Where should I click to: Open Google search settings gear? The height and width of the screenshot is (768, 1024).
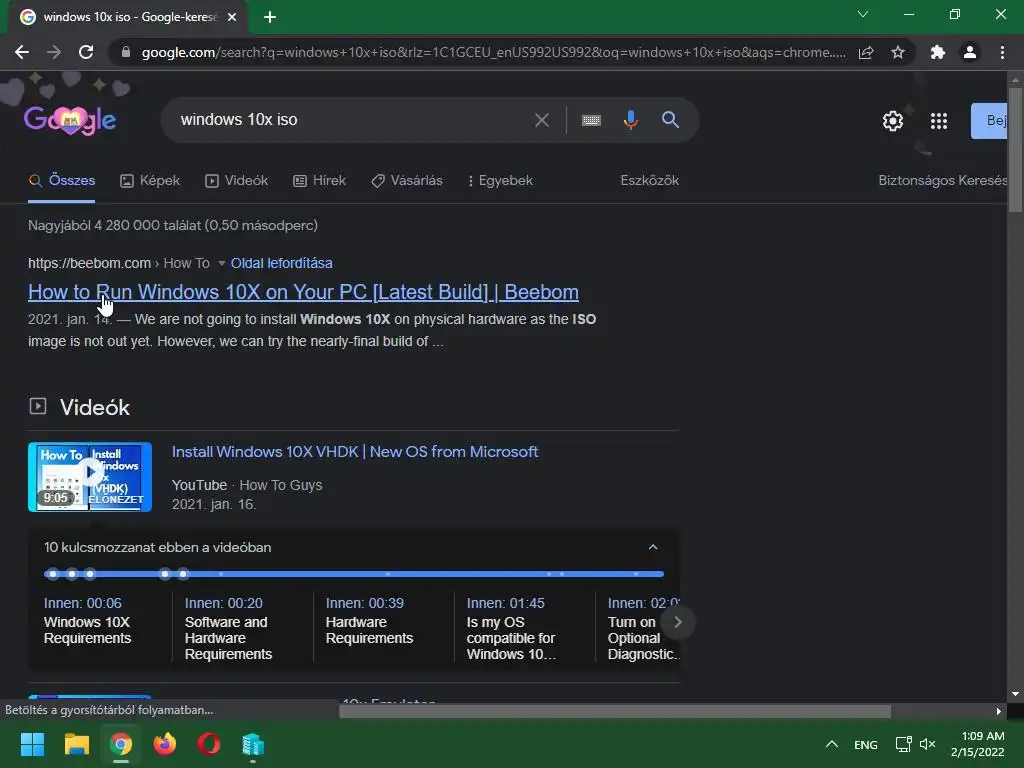(x=893, y=121)
